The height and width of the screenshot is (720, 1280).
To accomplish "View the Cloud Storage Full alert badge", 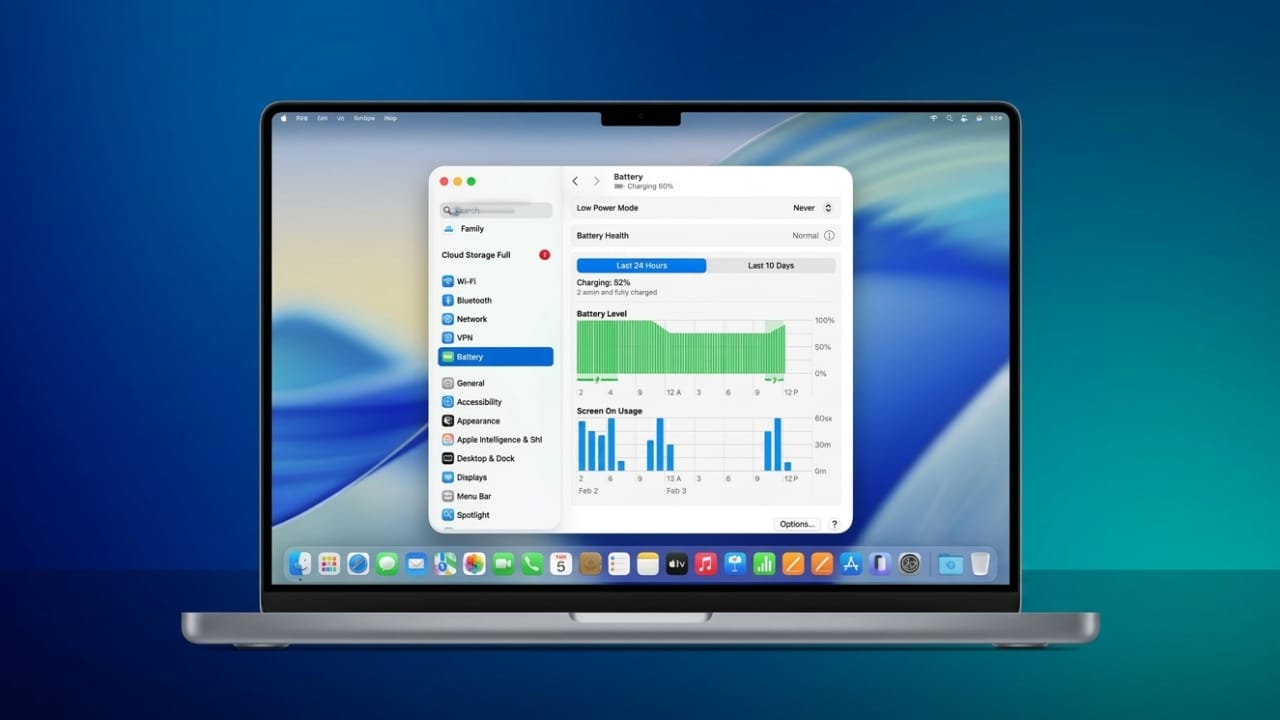I will [544, 255].
